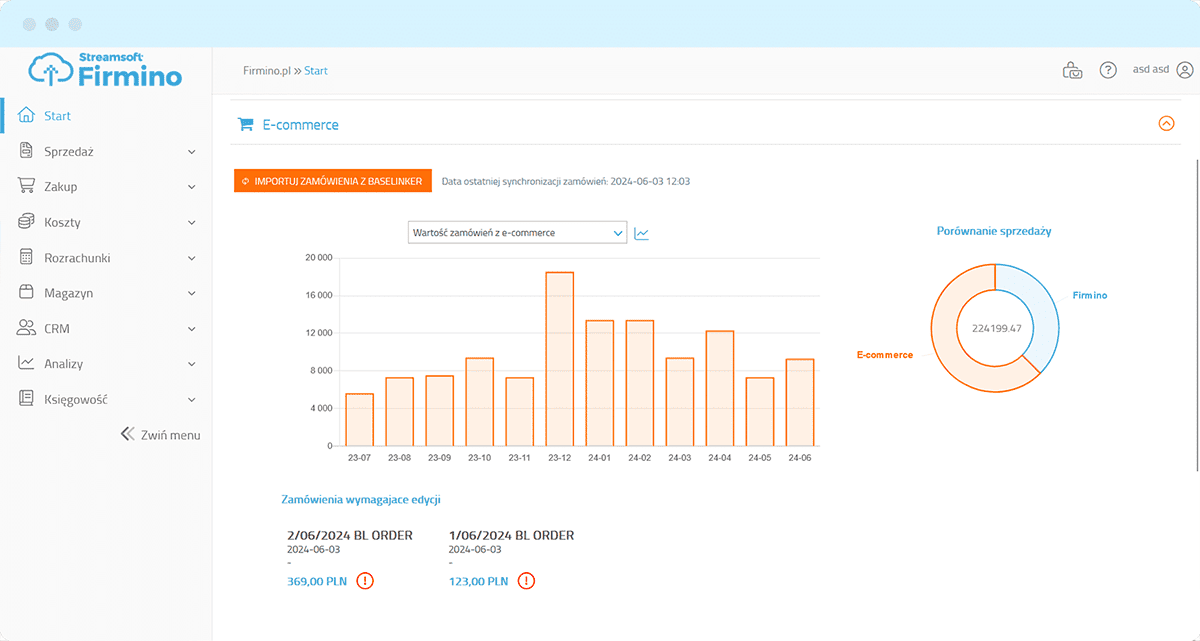The height and width of the screenshot is (641, 1200).
Task: Click warning icon next to 123,00 PLN
Action: [x=526, y=581]
